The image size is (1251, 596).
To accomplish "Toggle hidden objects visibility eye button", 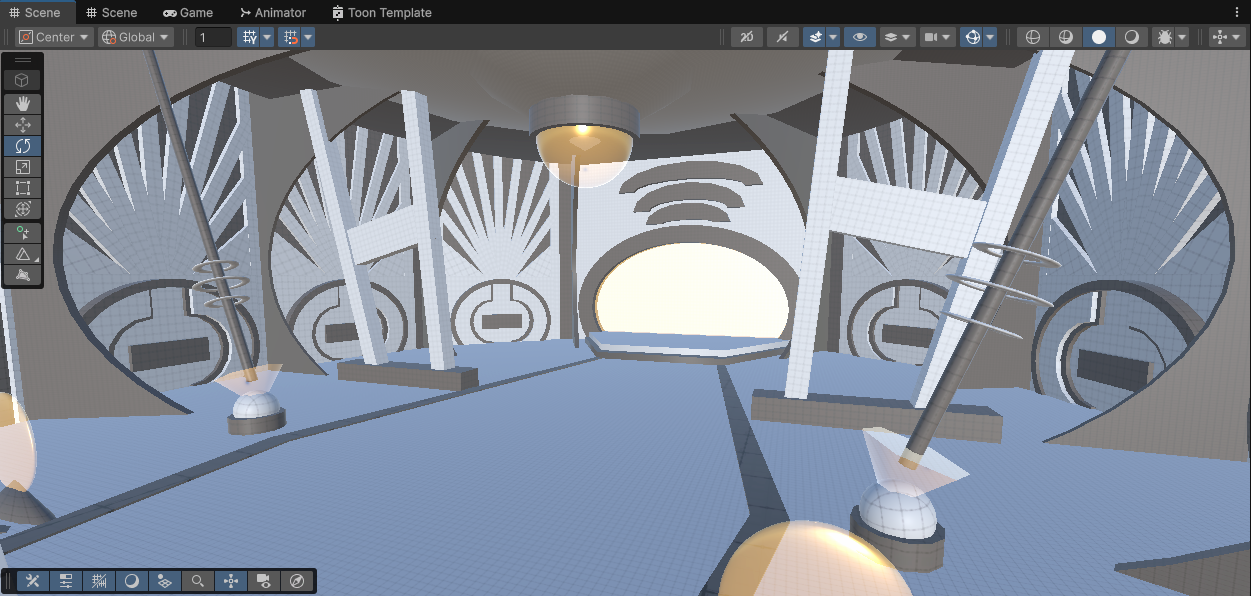I will (858, 37).
